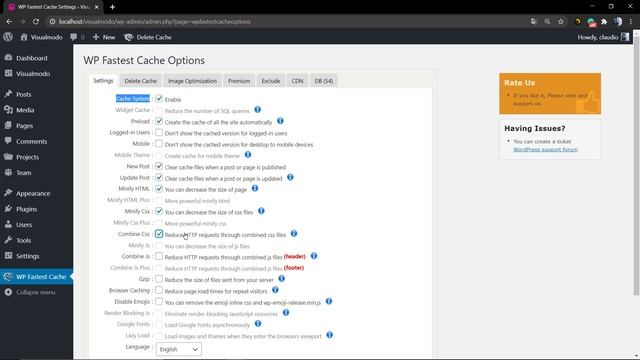
Task: Click the info icon for Widget Cache
Action: click(x=258, y=109)
